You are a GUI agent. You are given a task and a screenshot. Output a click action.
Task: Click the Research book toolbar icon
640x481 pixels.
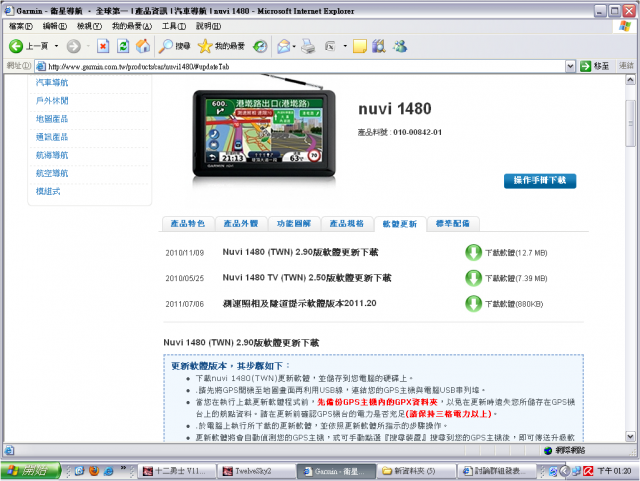click(379, 46)
